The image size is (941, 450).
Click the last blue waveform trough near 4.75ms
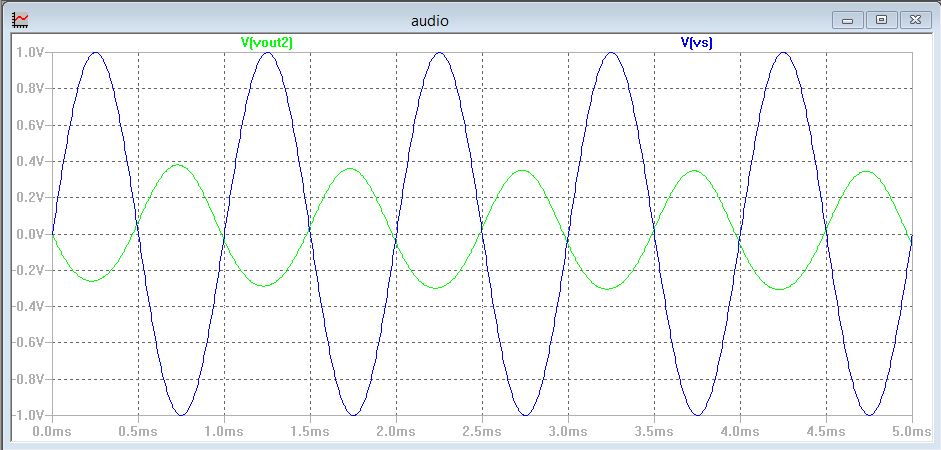(x=869, y=415)
